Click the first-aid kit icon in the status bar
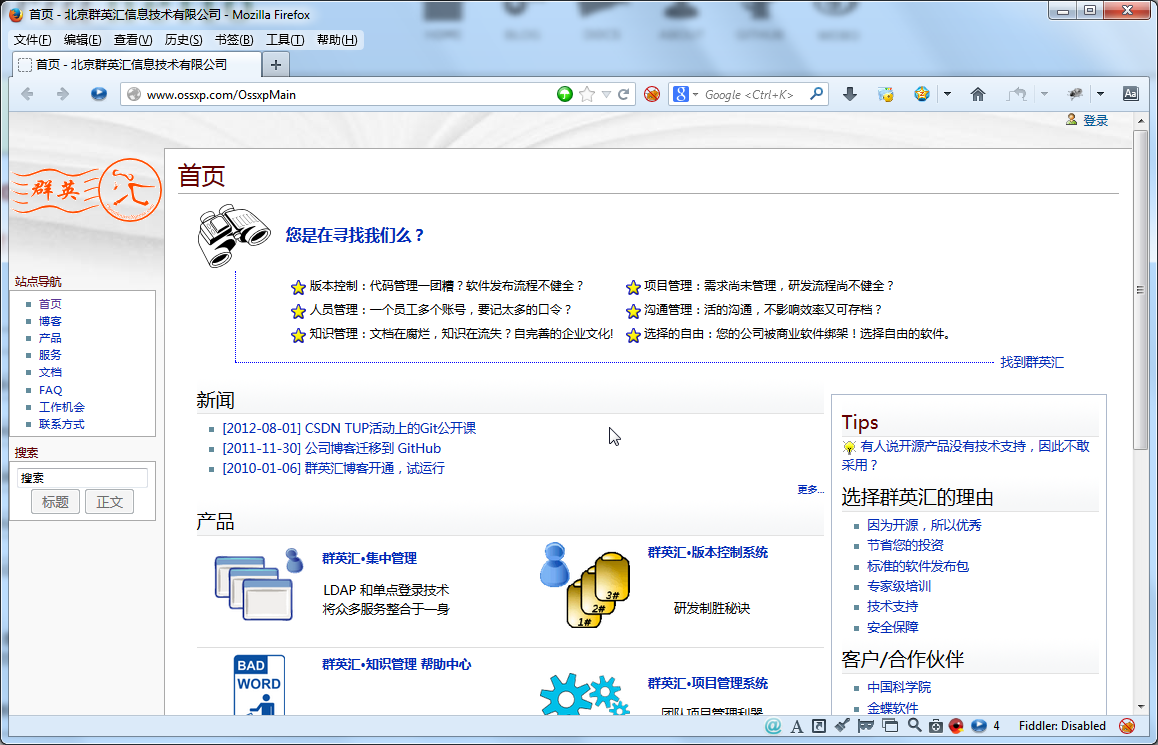 tap(936, 726)
